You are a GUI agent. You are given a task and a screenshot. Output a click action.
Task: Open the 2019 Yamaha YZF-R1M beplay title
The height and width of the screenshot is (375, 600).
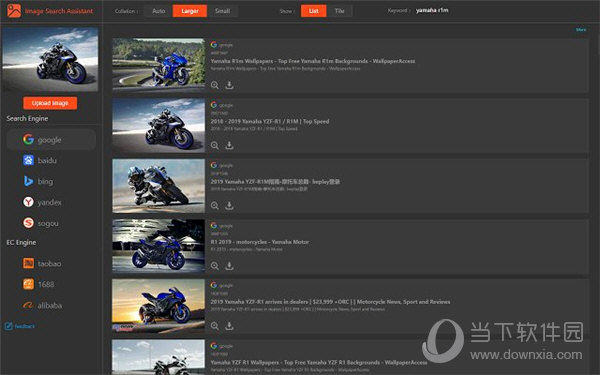point(275,181)
